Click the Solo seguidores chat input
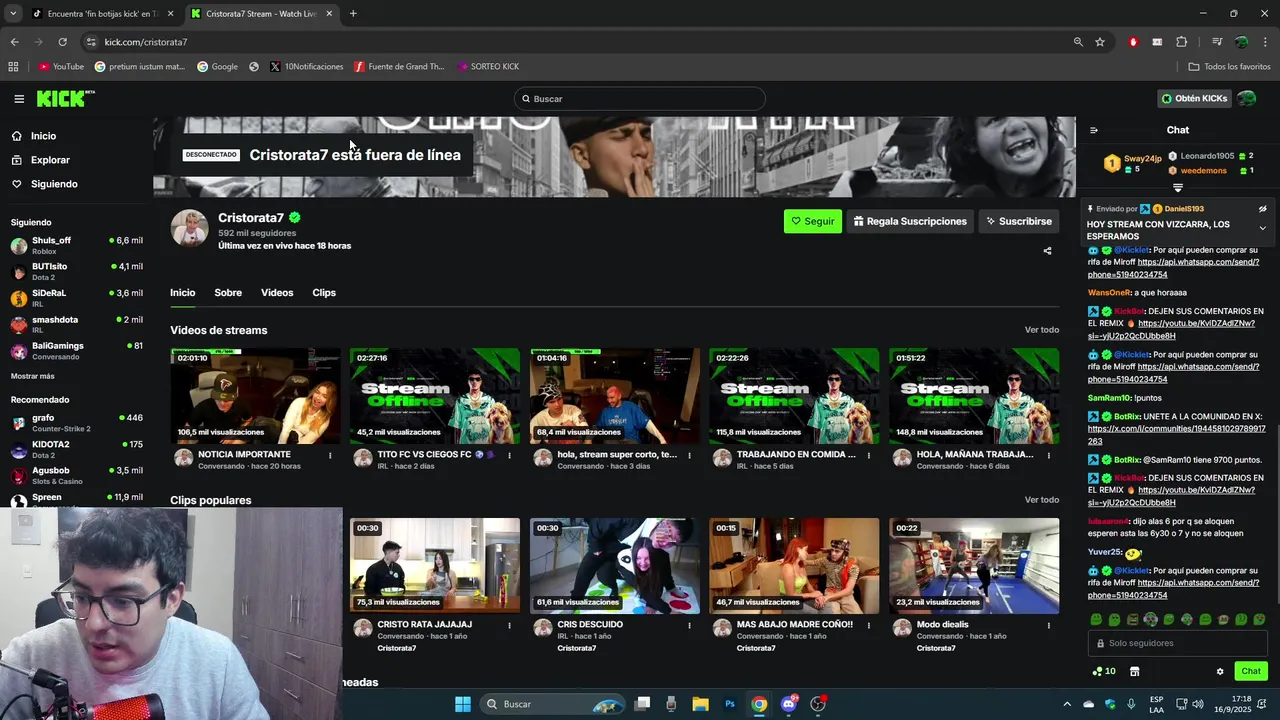Viewport: 1280px width, 720px height. click(1177, 643)
